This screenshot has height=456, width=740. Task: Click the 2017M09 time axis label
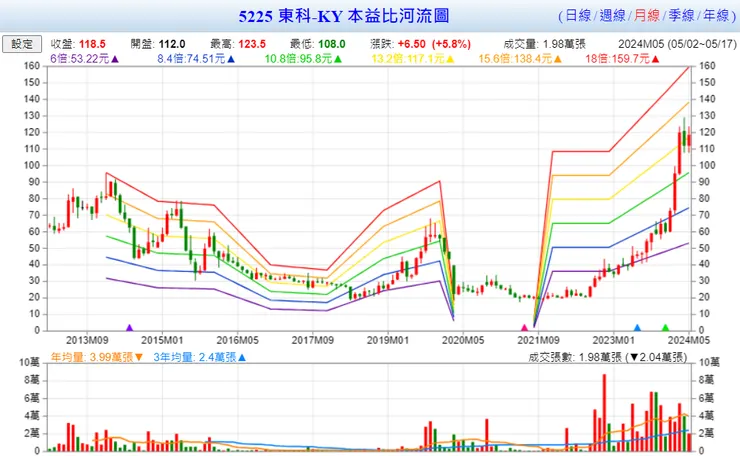pos(312,340)
